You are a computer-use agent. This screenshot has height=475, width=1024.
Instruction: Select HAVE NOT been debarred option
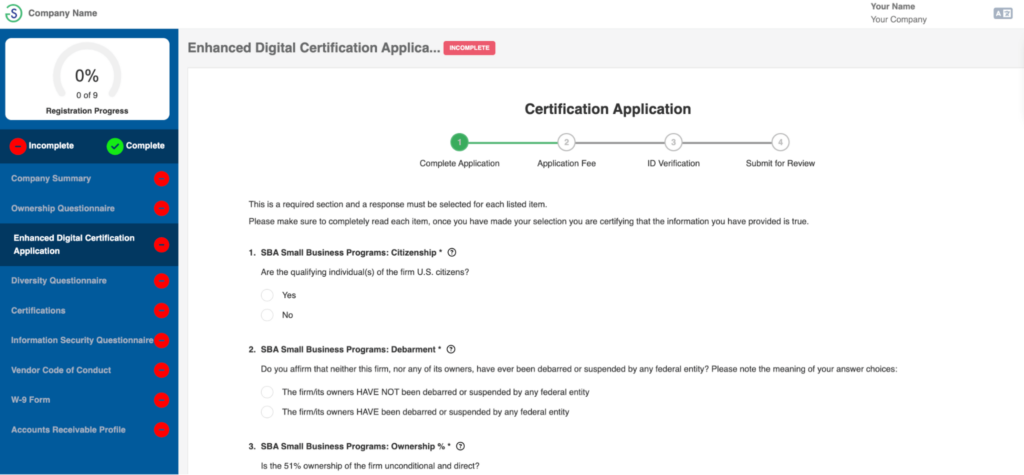[267, 392]
